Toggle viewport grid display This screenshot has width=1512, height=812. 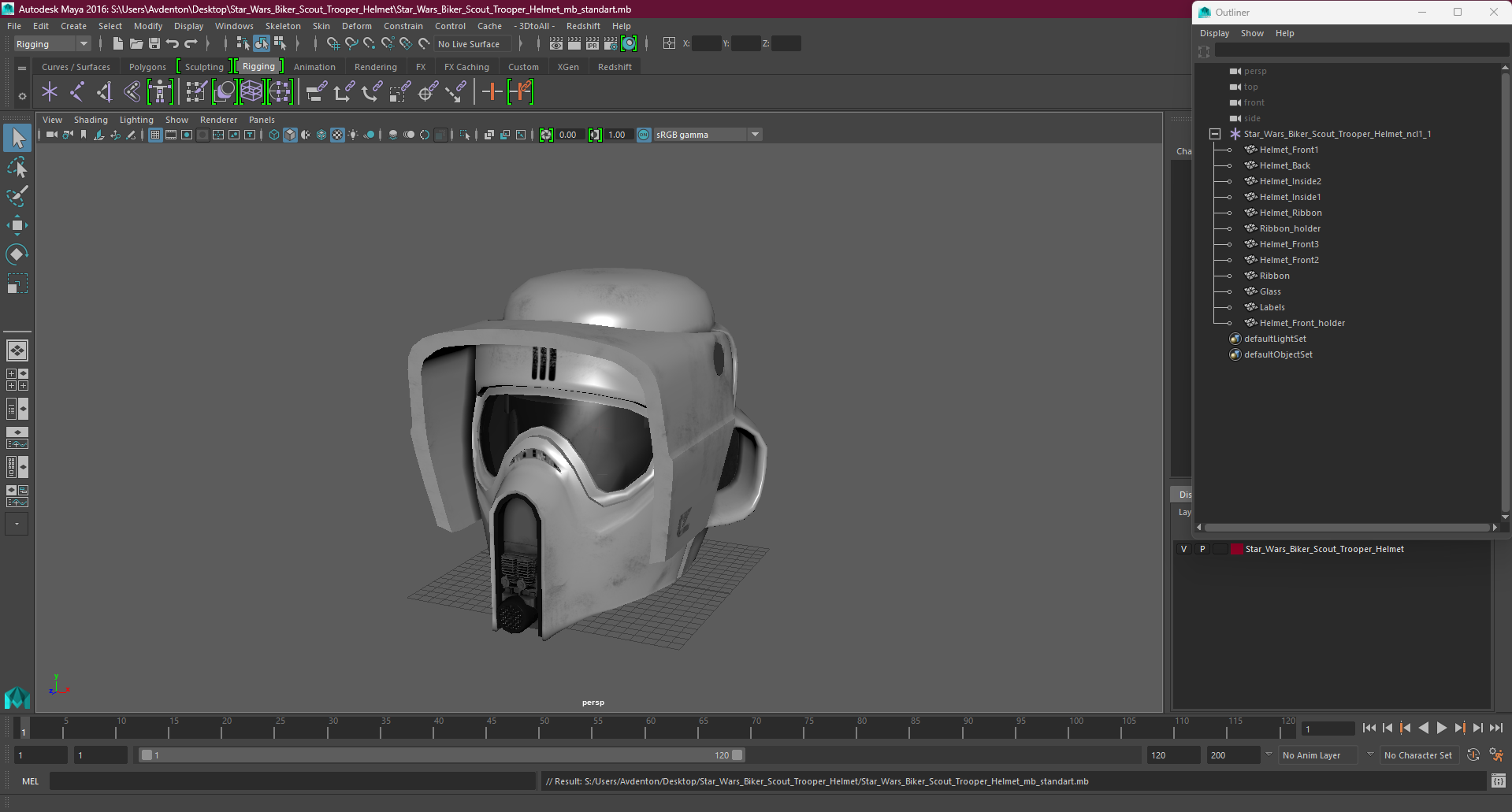click(x=155, y=135)
